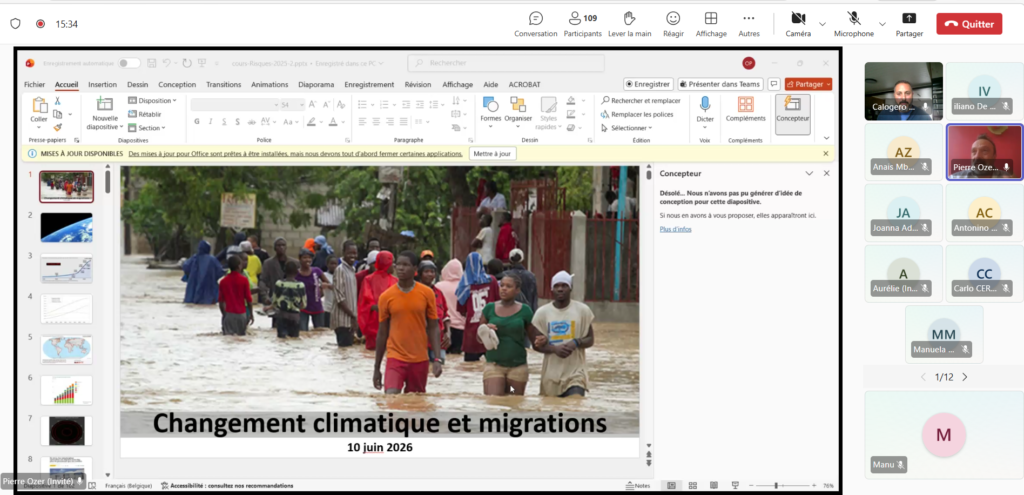
Task: Click Présenter dans Teams button
Action: (x=720, y=84)
